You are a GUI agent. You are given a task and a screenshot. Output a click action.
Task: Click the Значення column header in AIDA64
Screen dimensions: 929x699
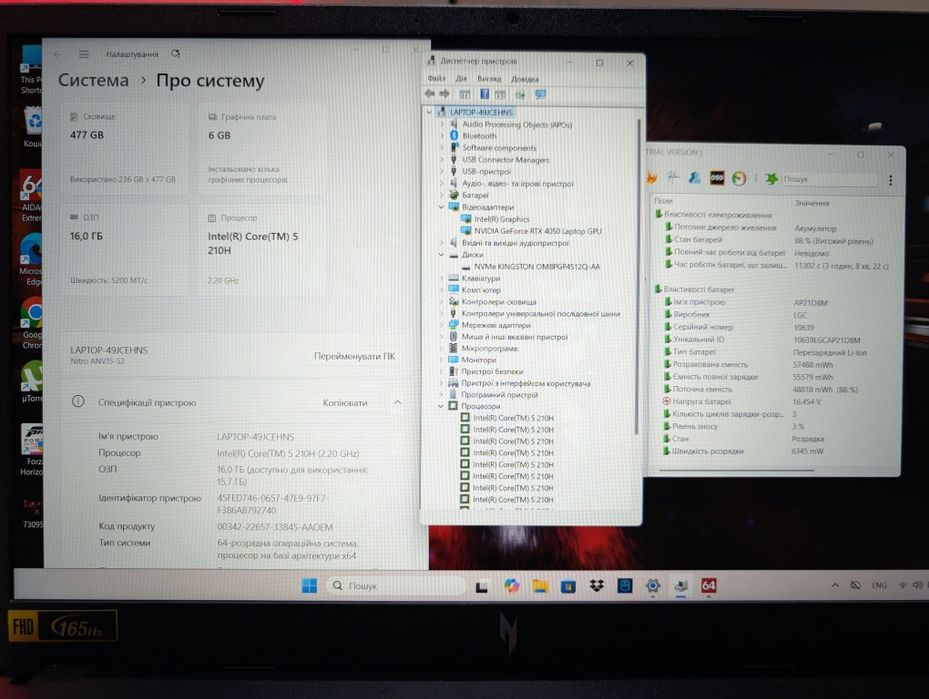[x=812, y=203]
